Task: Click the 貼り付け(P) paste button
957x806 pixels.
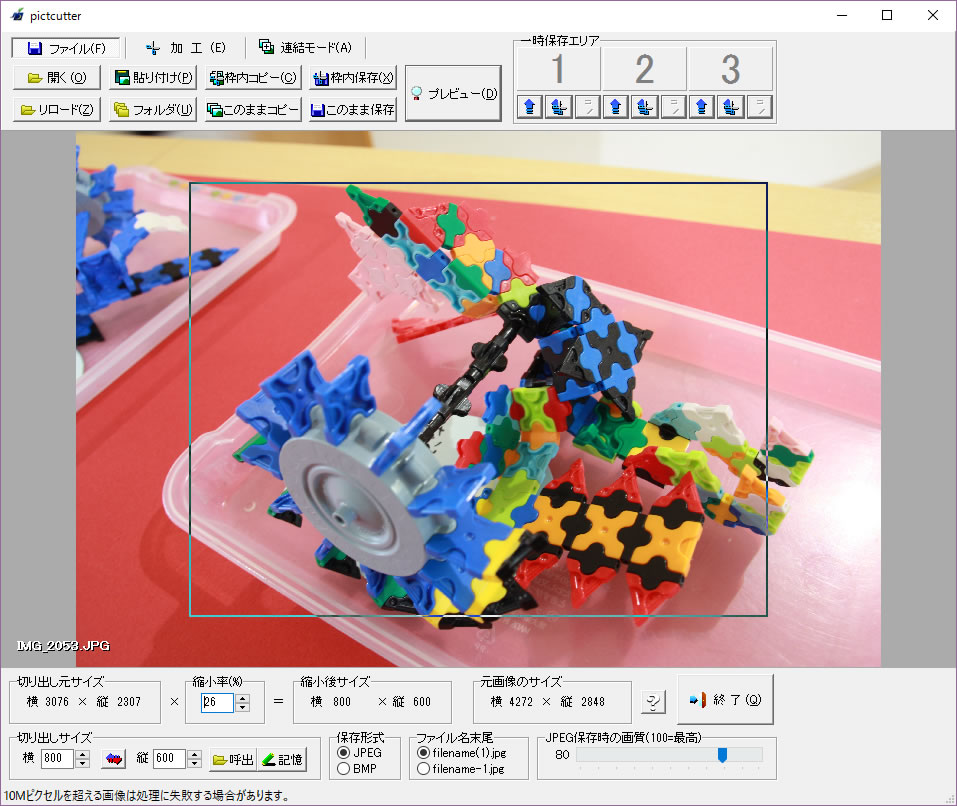Action: 153,78
